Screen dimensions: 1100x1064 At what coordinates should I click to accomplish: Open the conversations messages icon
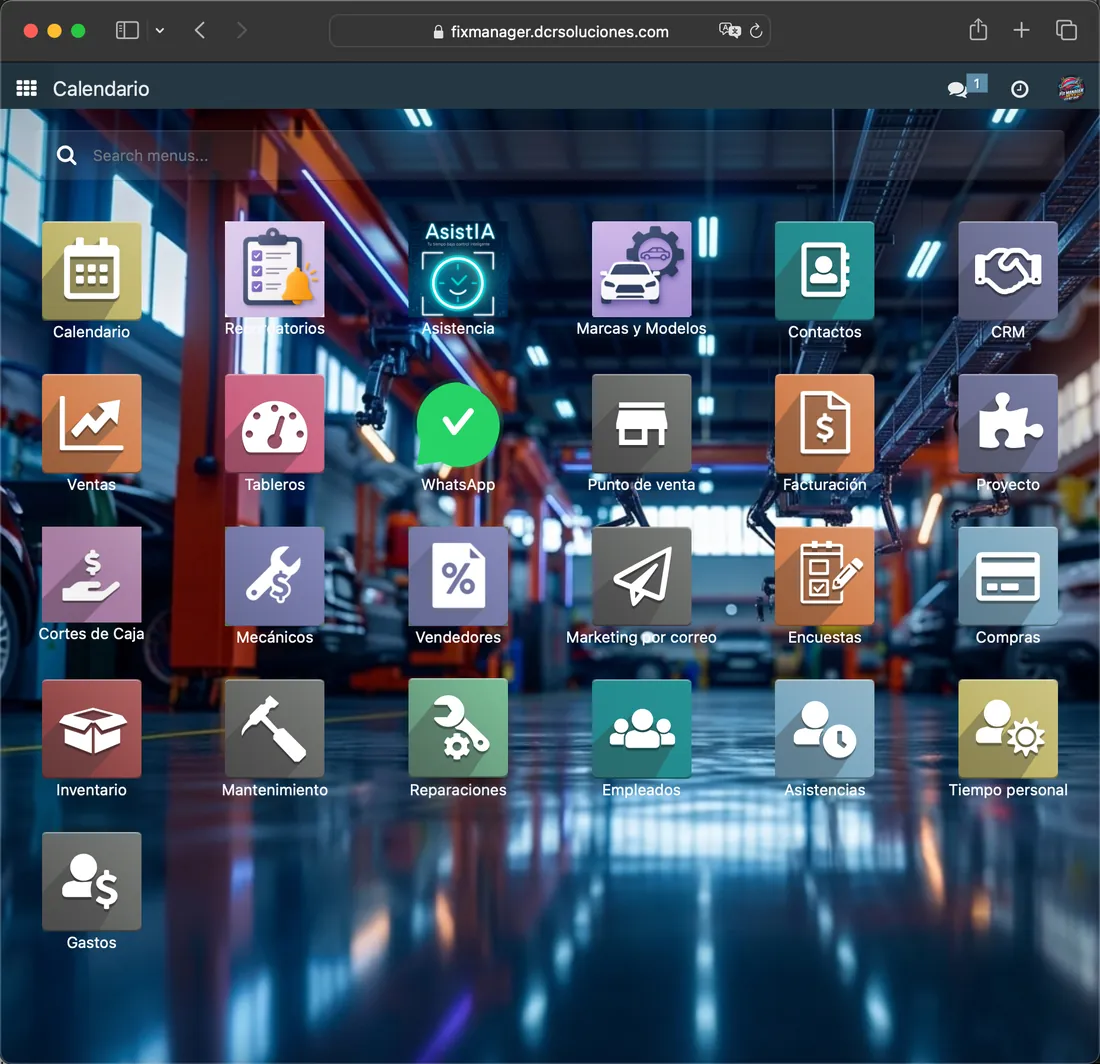[957, 90]
